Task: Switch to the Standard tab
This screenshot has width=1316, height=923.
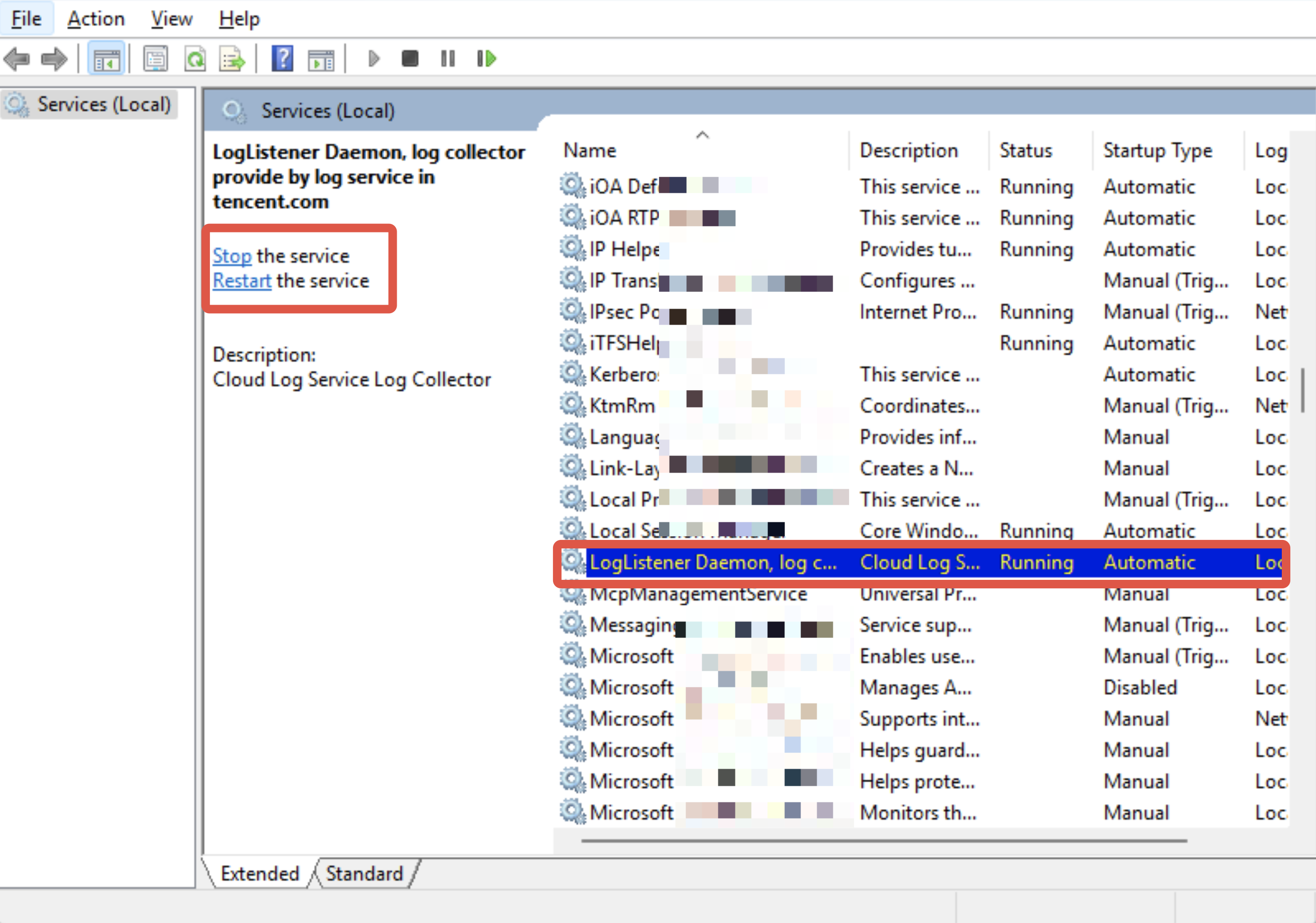Action: (364, 873)
